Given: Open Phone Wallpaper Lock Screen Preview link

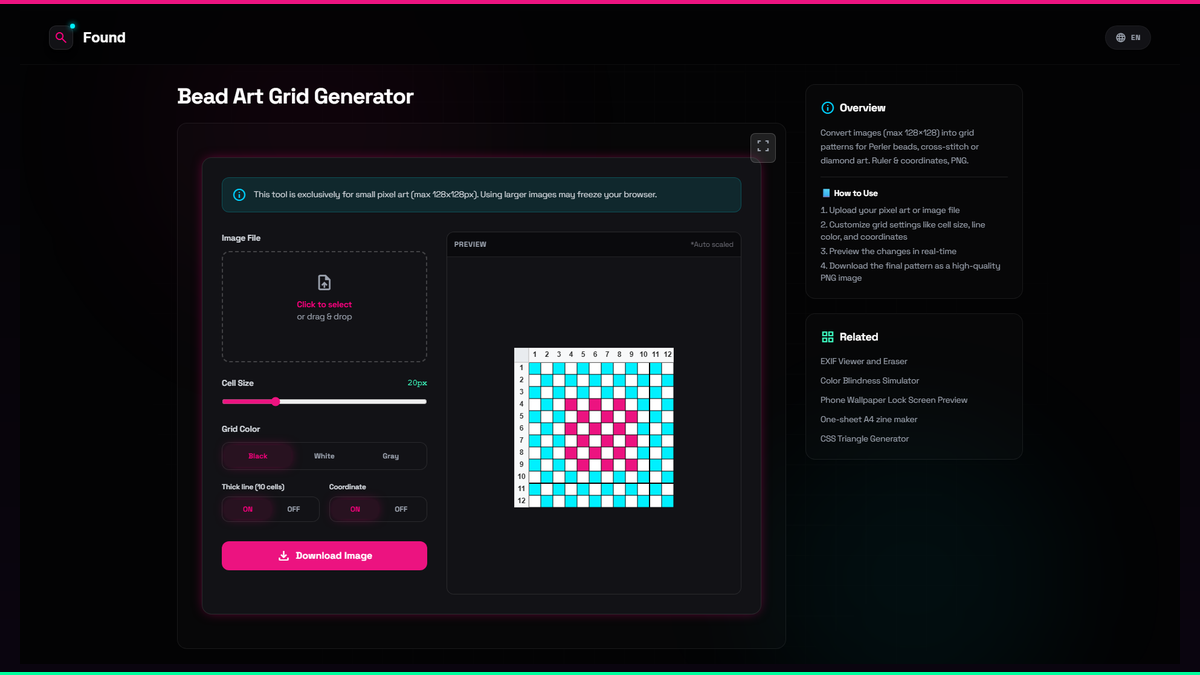Looking at the screenshot, I should point(894,400).
